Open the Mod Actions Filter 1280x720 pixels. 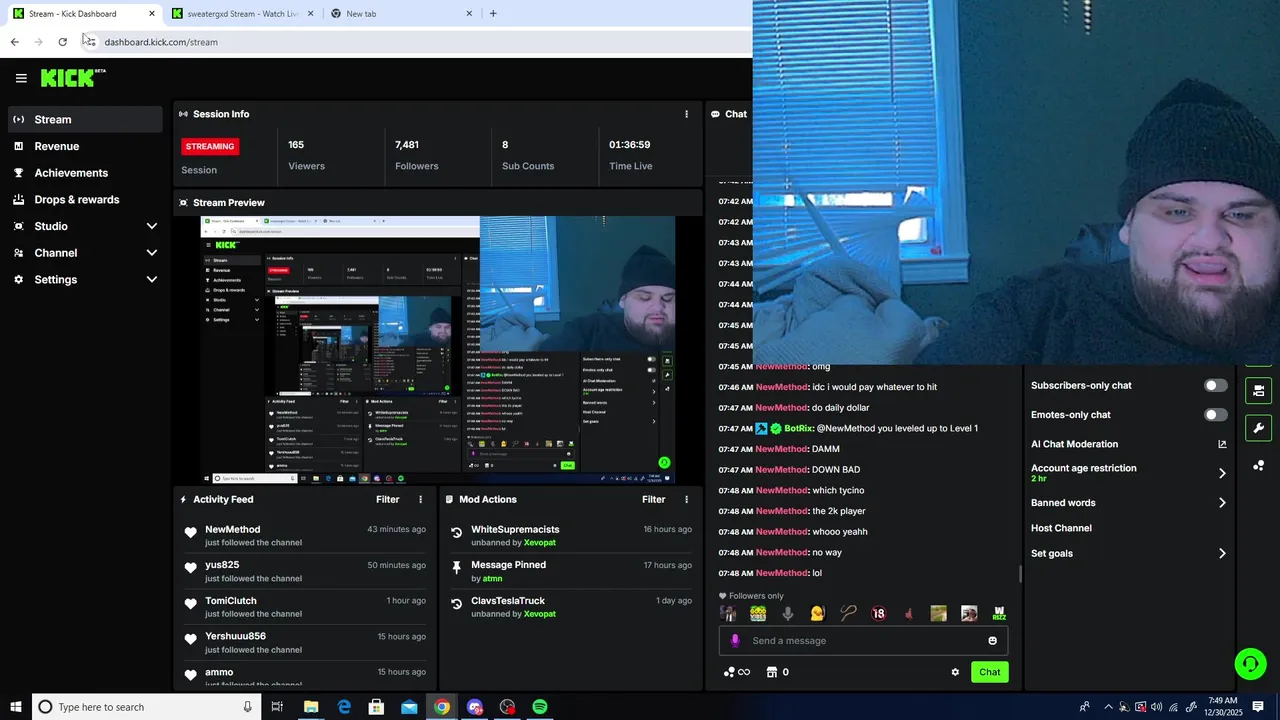[653, 499]
